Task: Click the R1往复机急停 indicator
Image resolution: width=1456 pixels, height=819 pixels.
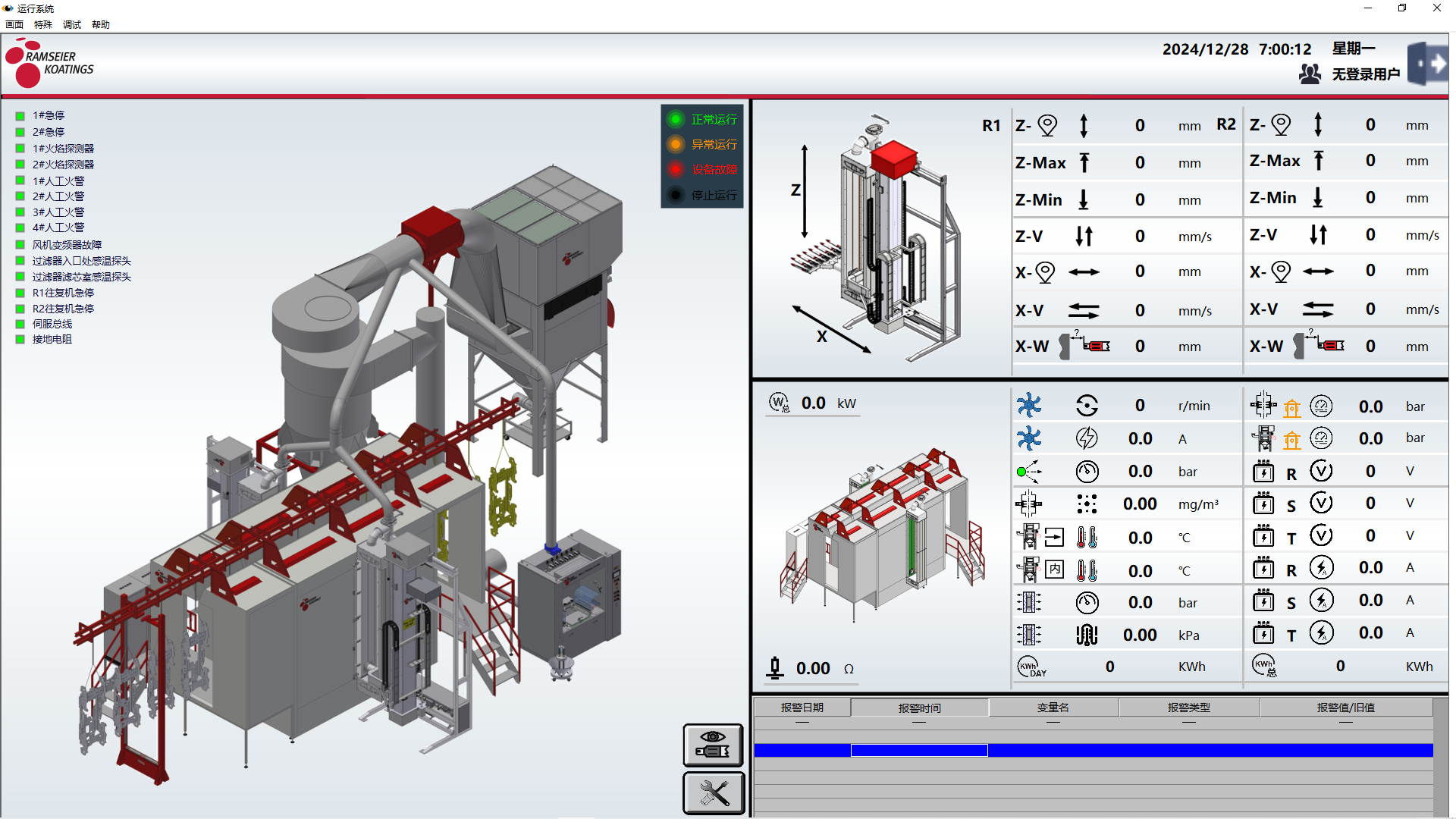Action: [20, 293]
